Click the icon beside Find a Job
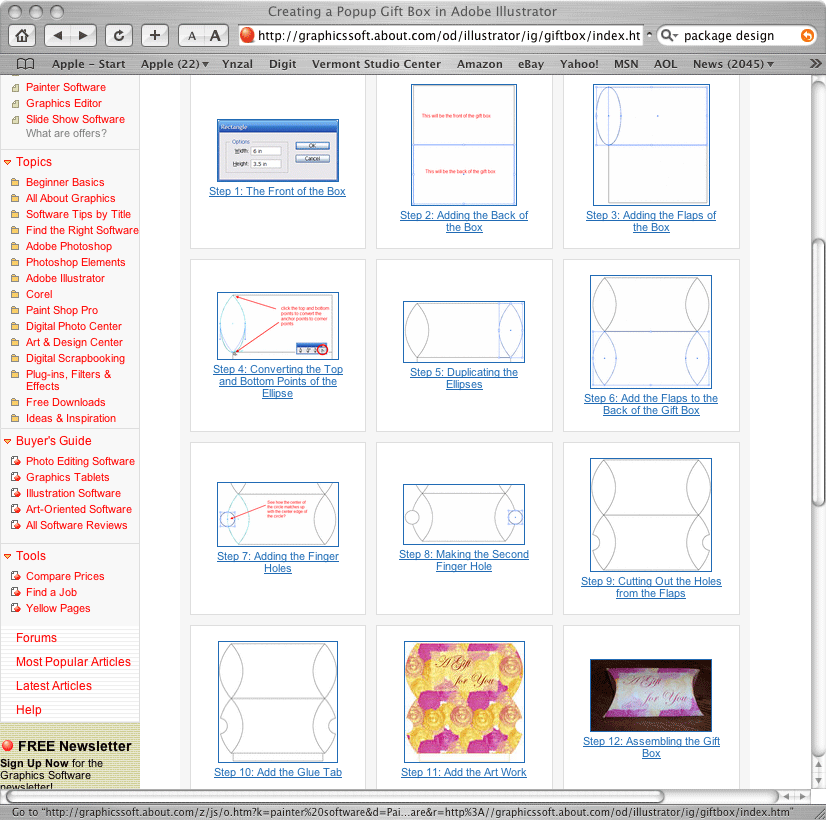The height and width of the screenshot is (820, 826). point(16,592)
